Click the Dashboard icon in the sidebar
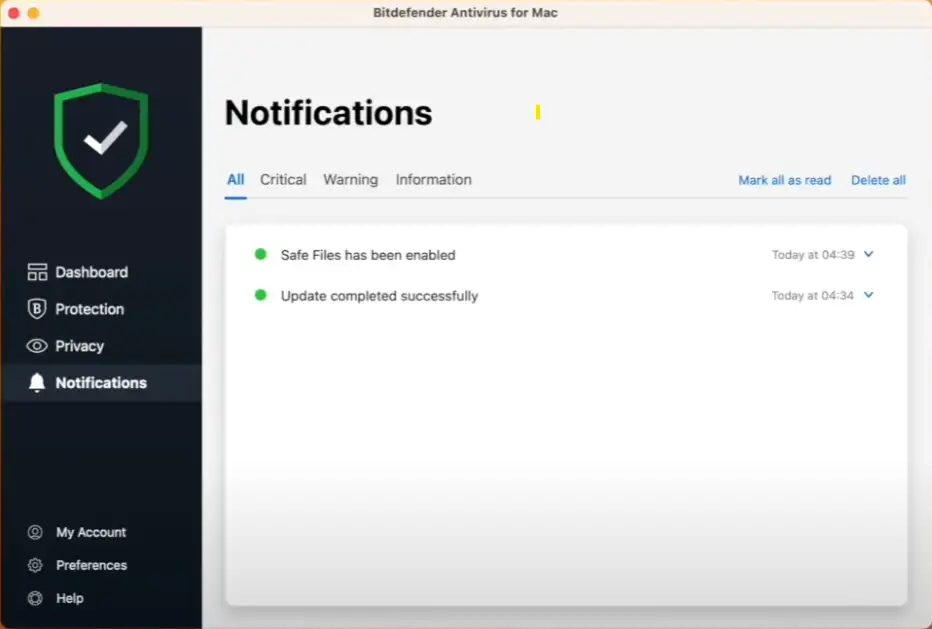The image size is (932, 629). tap(37, 272)
